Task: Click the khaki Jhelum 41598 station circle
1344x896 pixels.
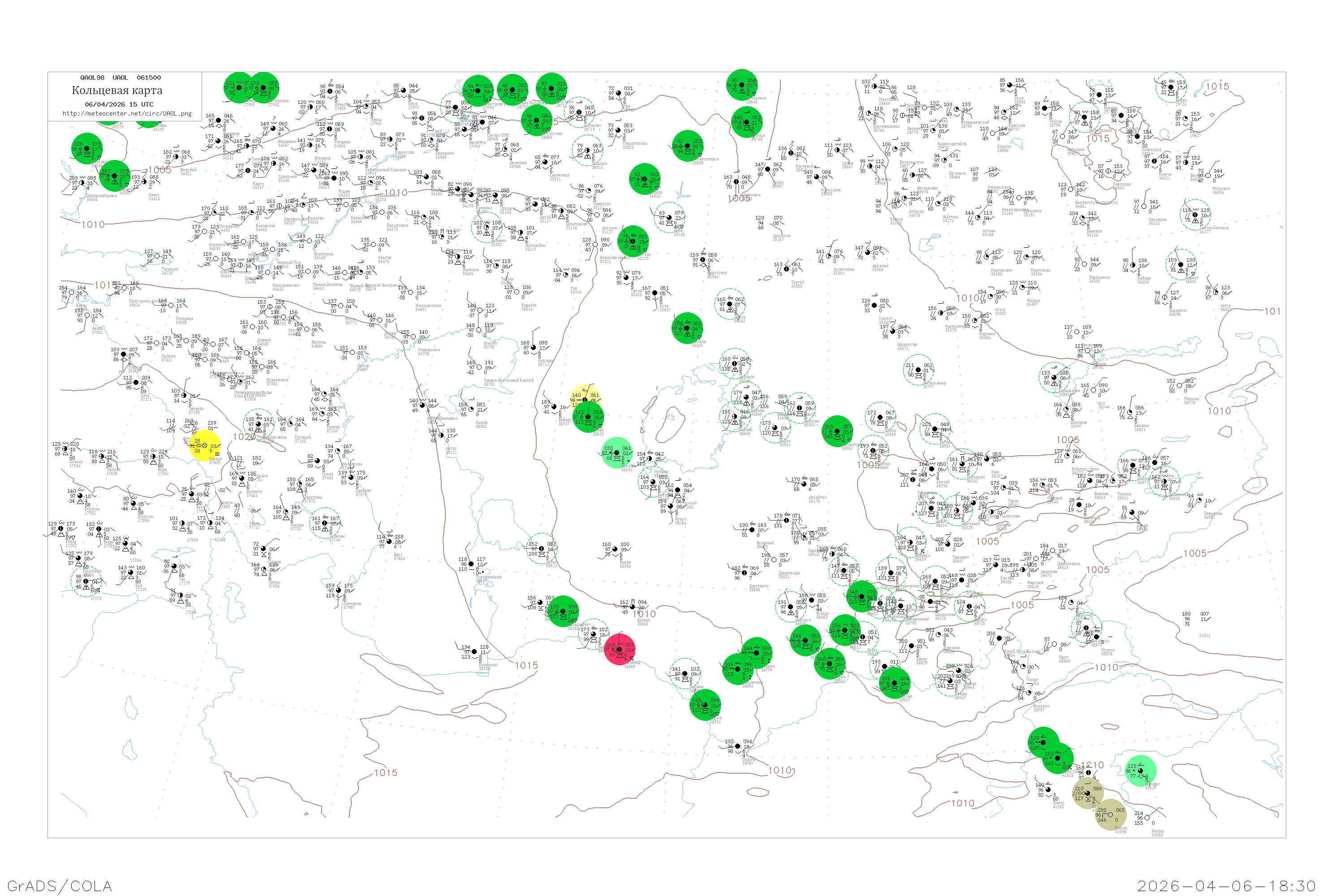Action: click(1110, 814)
